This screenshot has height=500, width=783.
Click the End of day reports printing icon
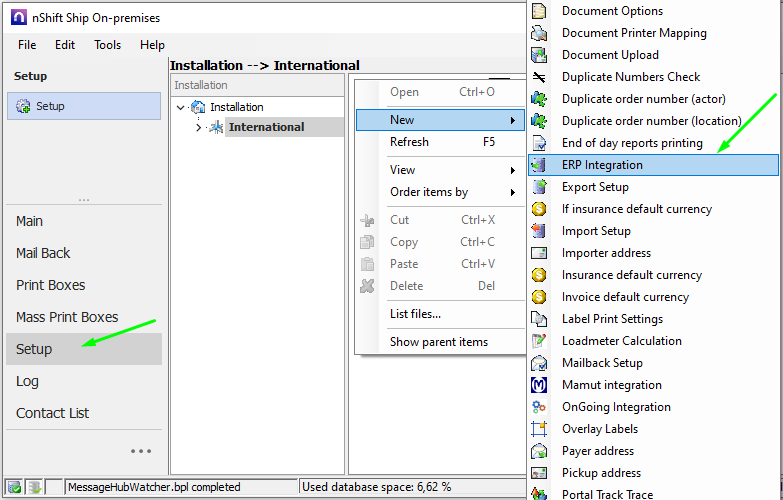(x=539, y=143)
